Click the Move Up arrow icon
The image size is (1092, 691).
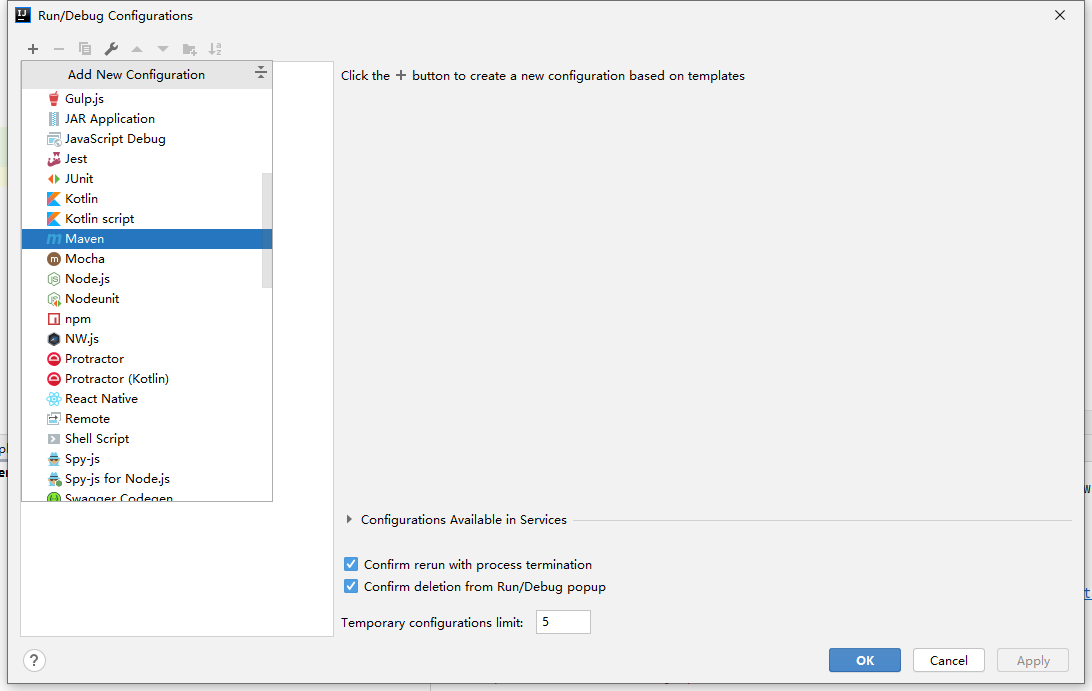pyautogui.click(x=137, y=49)
